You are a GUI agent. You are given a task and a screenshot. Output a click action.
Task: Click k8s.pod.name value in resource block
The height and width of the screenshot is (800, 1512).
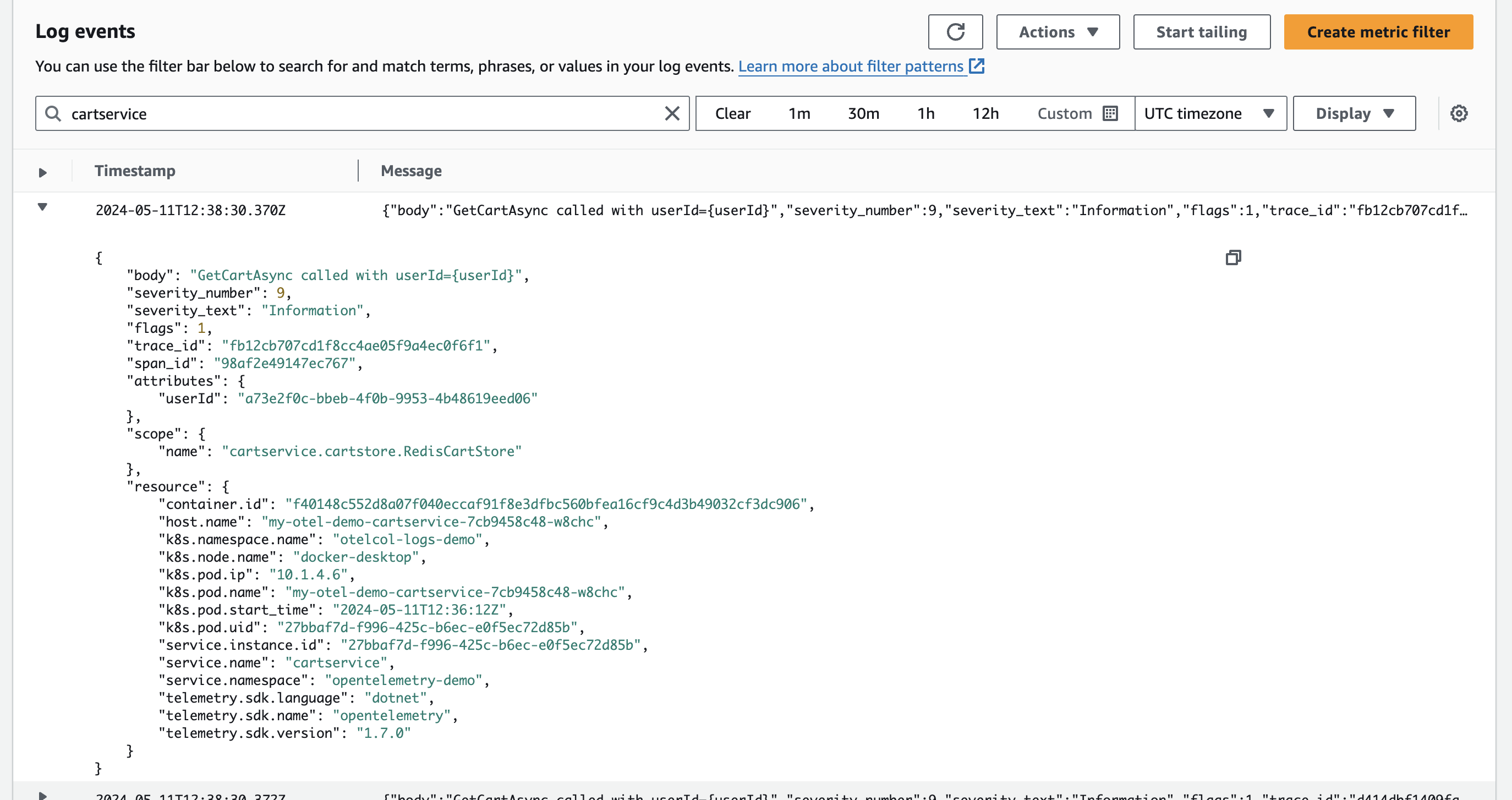coord(455,592)
